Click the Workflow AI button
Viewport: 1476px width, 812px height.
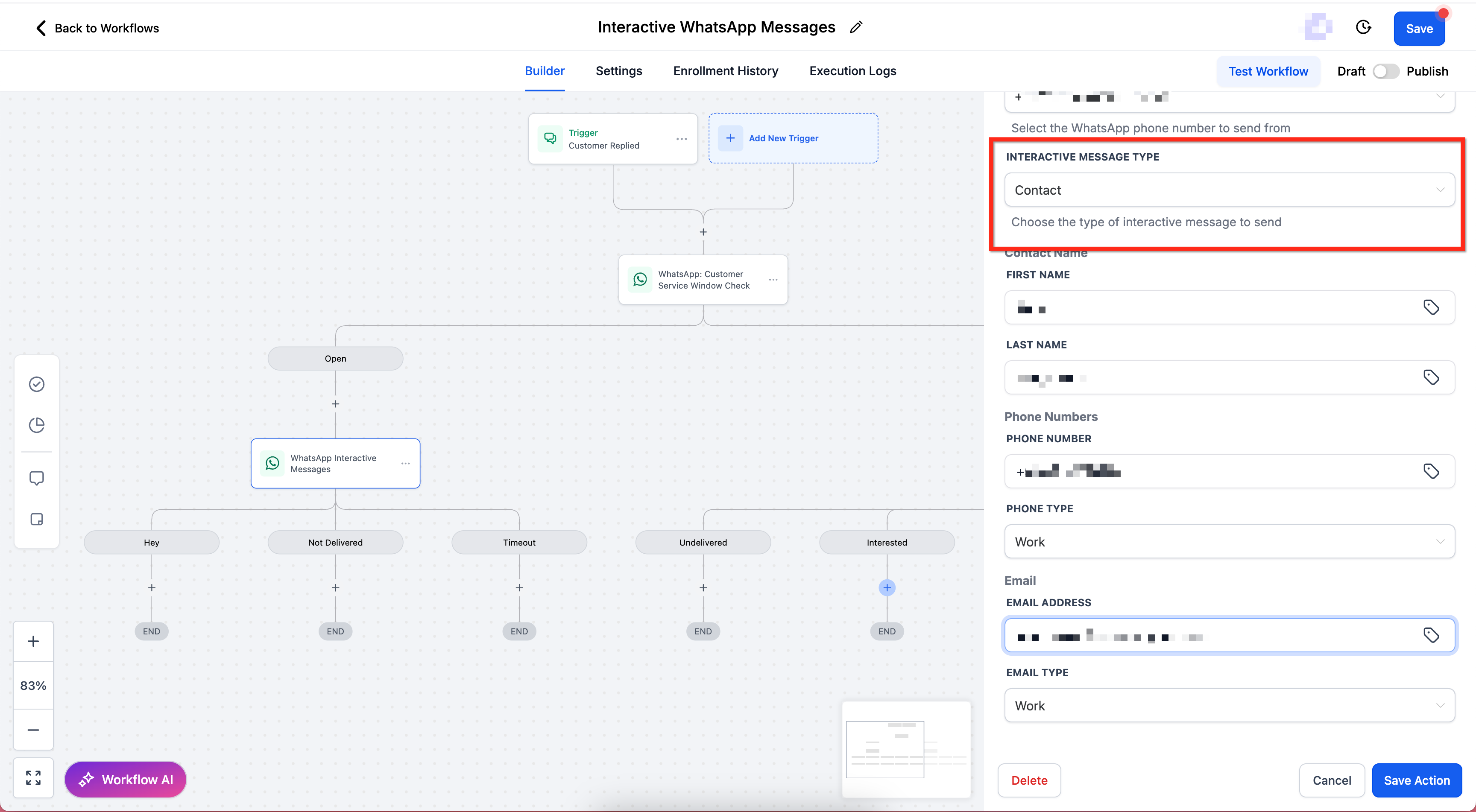tap(126, 780)
